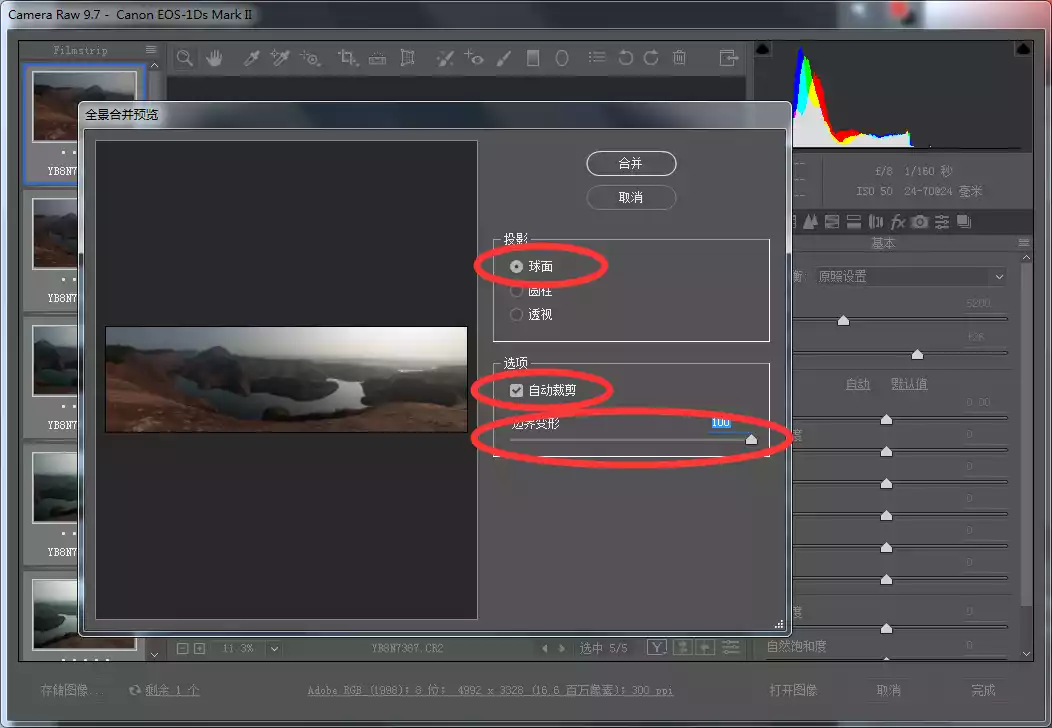Viewport: 1052px width, 728px height.
Task: Select the Zoom tool in the toolbar
Action: (184, 59)
